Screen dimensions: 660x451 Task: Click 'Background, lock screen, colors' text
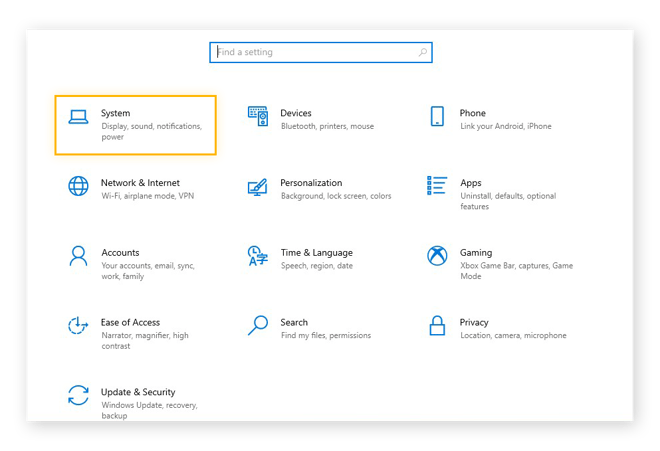click(x=336, y=196)
